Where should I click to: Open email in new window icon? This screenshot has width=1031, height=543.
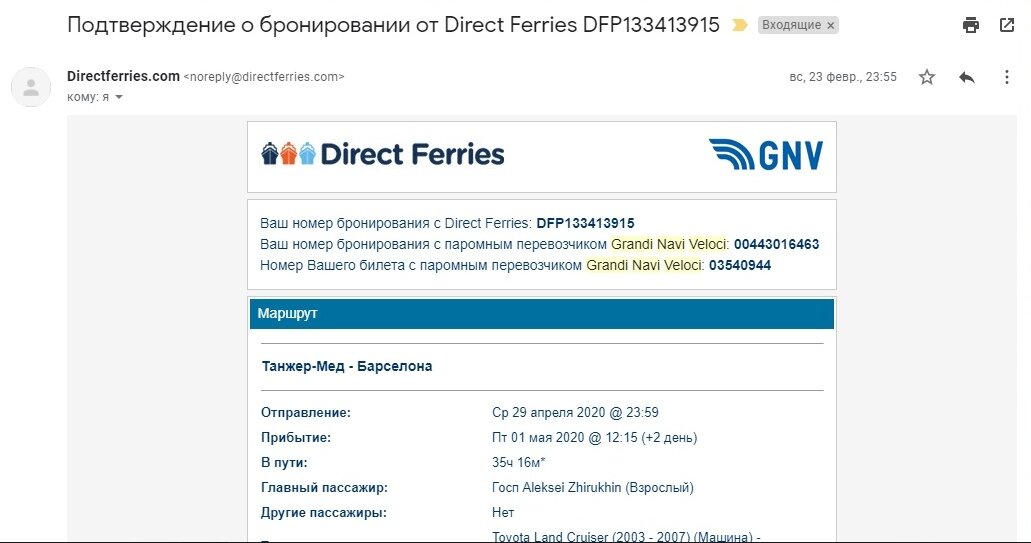1007,25
